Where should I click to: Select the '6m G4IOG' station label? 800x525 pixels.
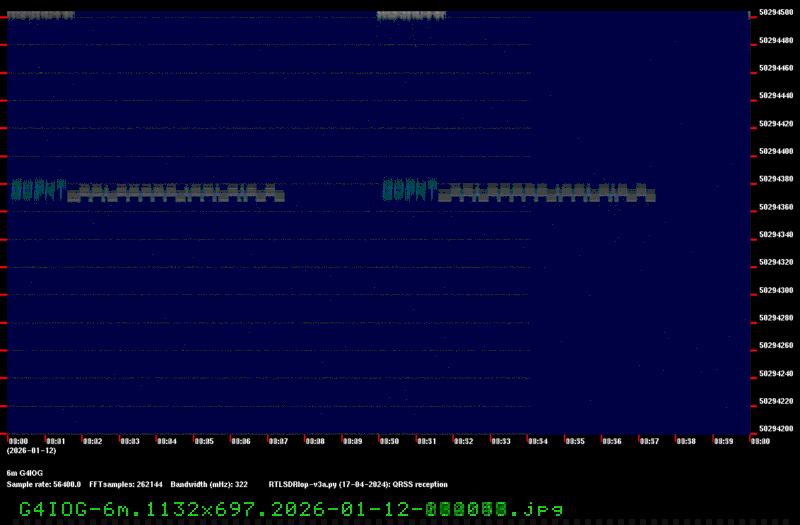[x=24, y=473]
